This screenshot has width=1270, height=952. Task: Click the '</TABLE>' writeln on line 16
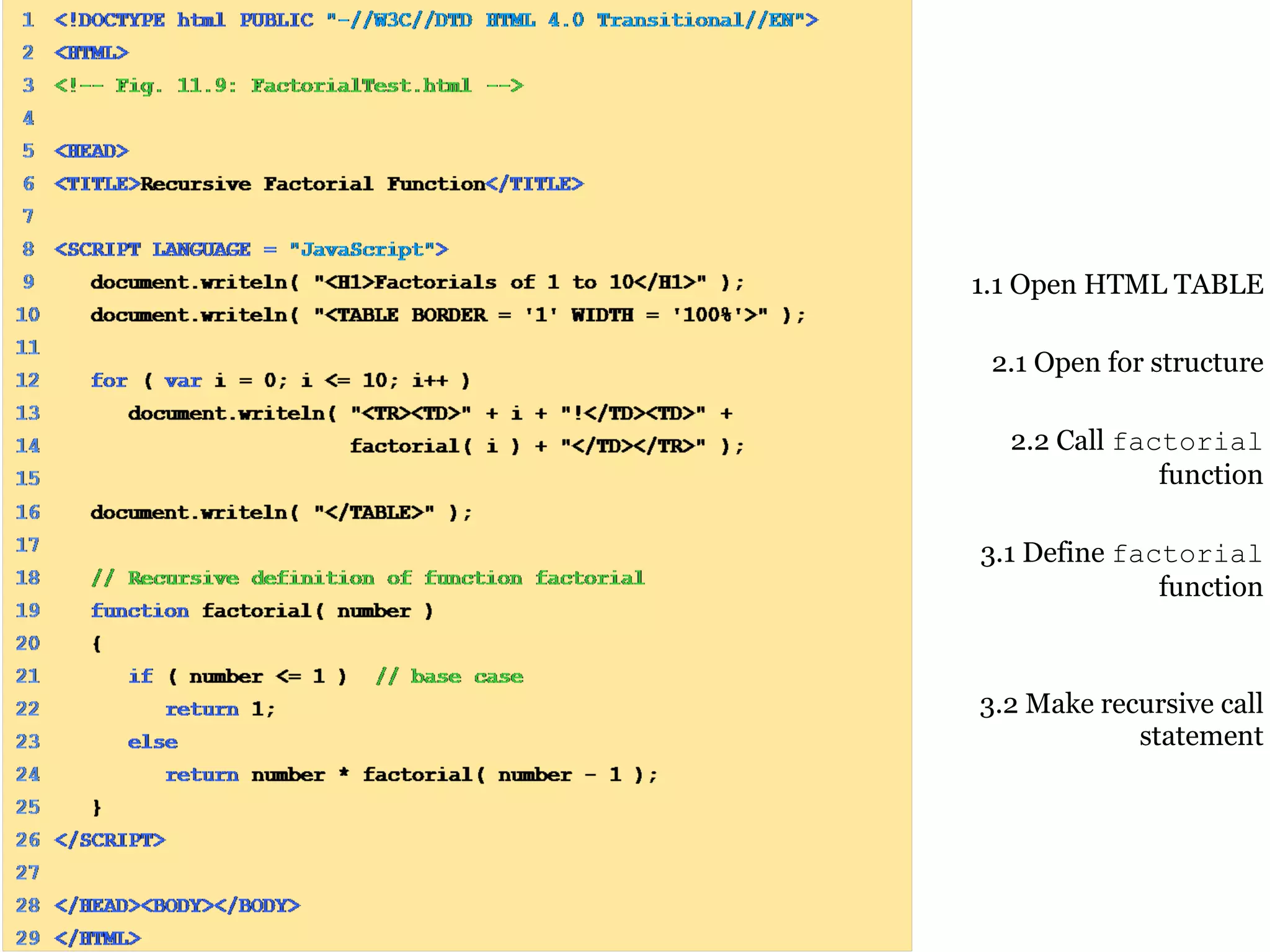(282, 513)
